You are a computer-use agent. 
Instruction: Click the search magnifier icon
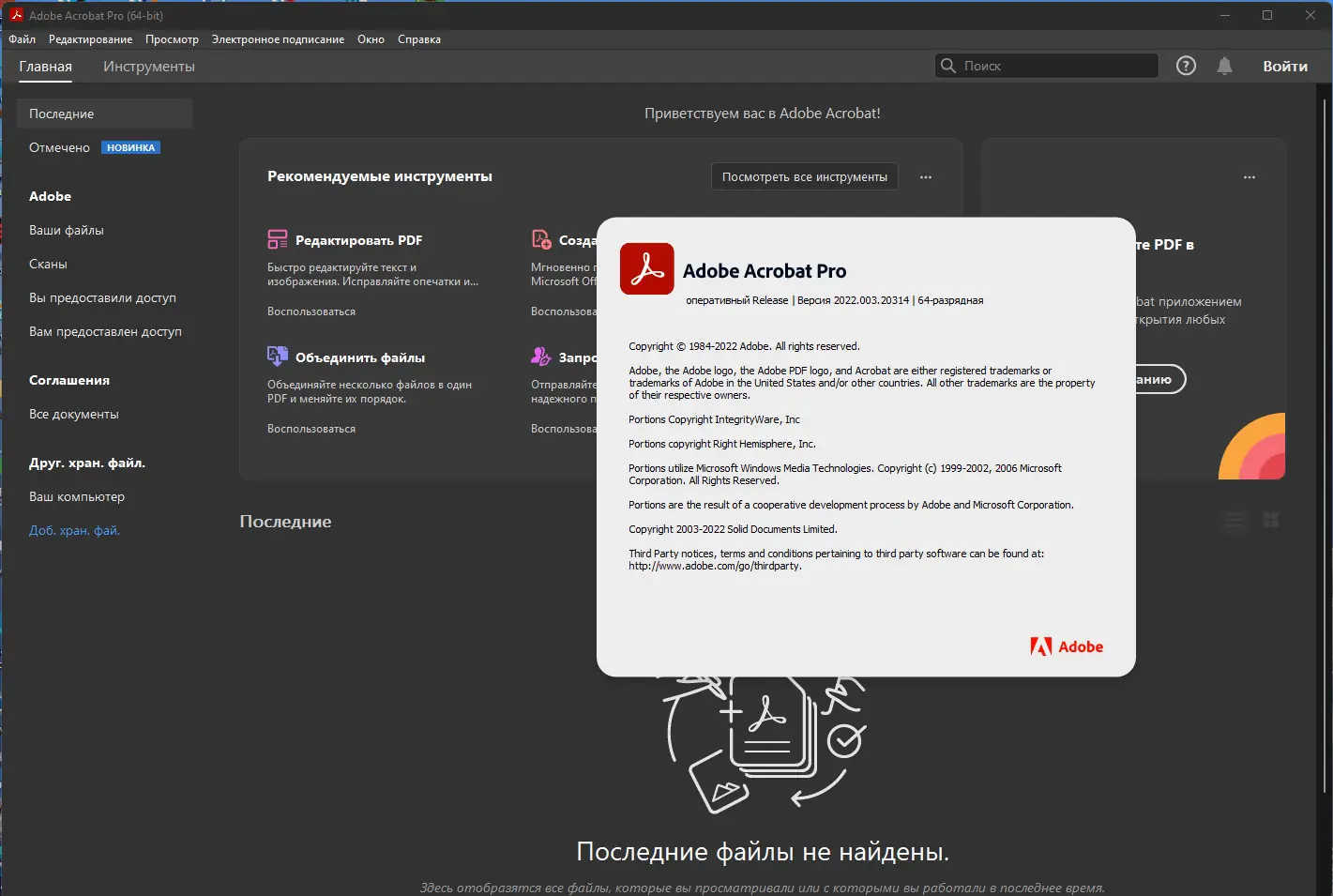coord(948,66)
